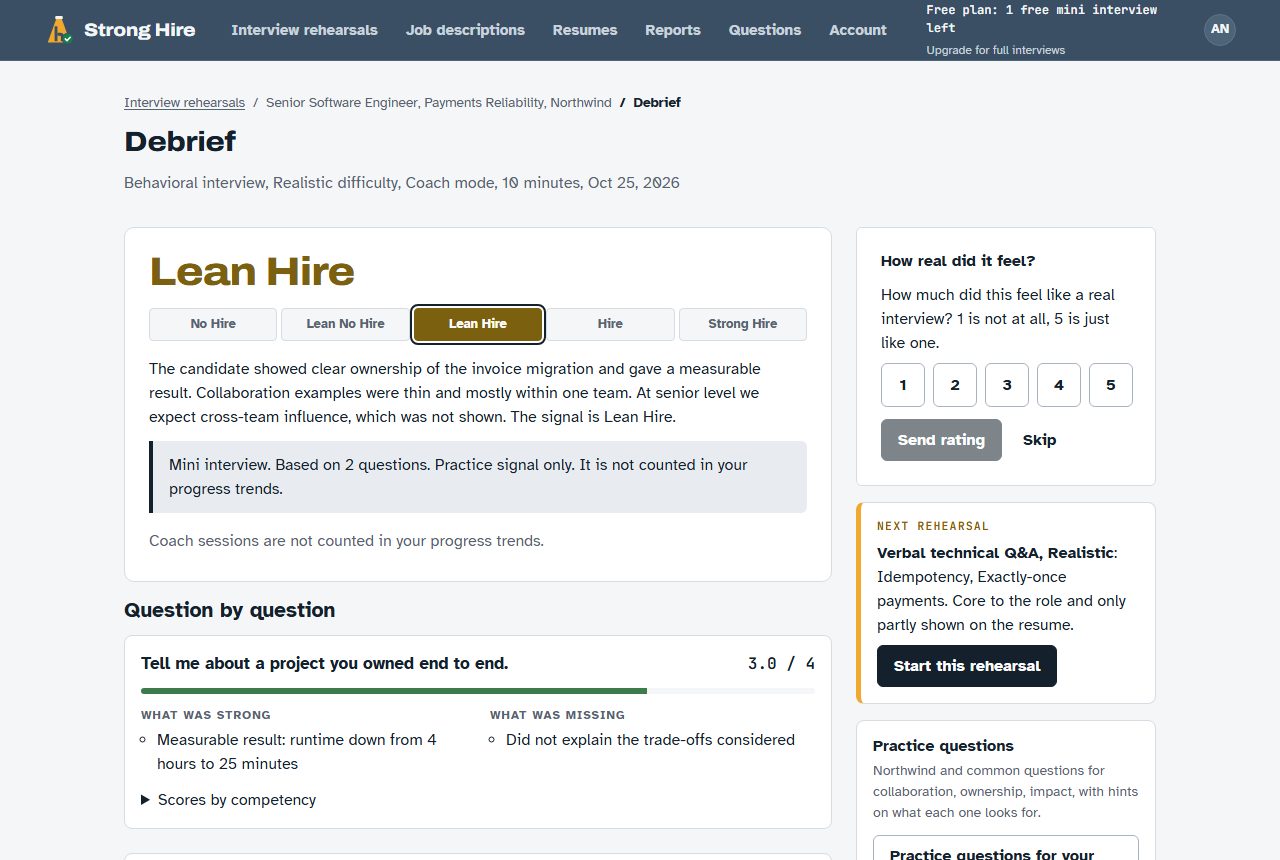Viewport: 1280px width, 860px height.
Task: Click the 3.0 / 4 score progress bar
Action: point(478,691)
